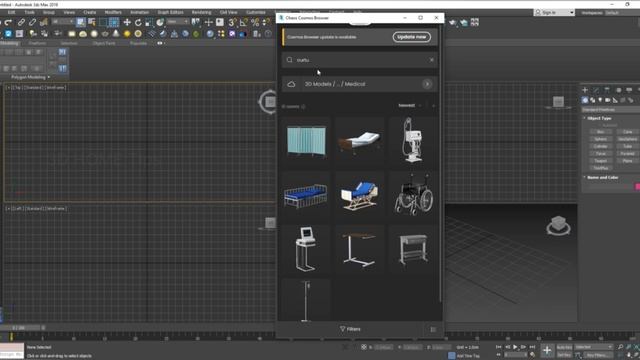The image size is (640, 360).
Task: Switch to the Object Paint ribbon tab
Action: point(104,43)
